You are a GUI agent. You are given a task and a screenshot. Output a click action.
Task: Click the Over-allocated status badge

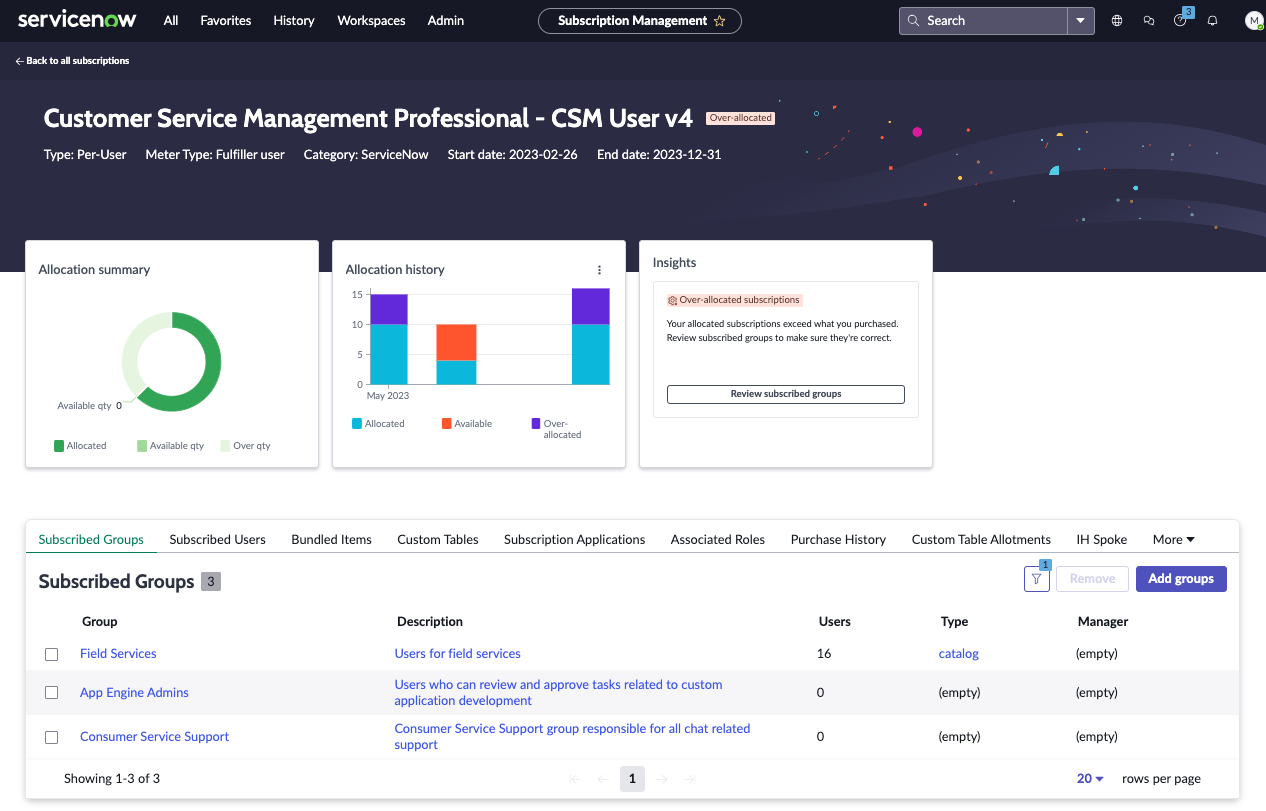coord(740,118)
